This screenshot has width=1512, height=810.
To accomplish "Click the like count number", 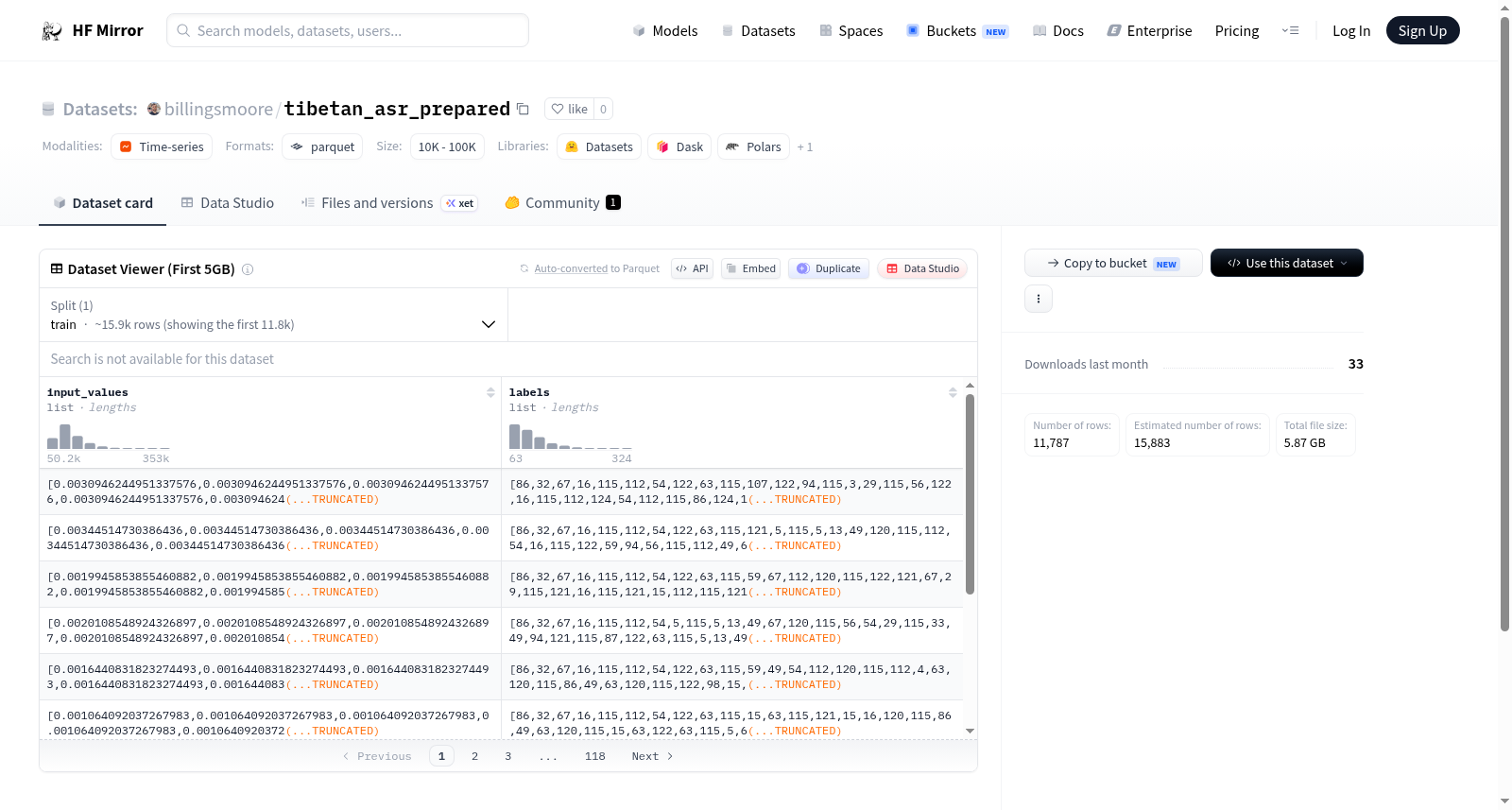I will [x=603, y=109].
